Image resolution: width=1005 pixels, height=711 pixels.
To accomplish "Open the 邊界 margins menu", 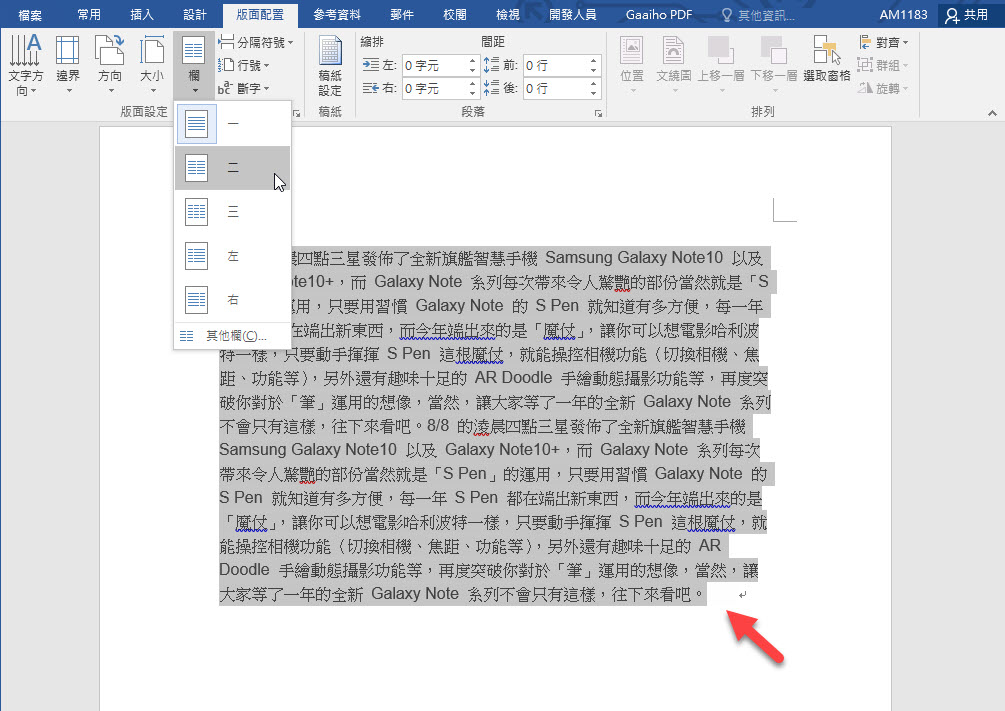I will pos(68,65).
